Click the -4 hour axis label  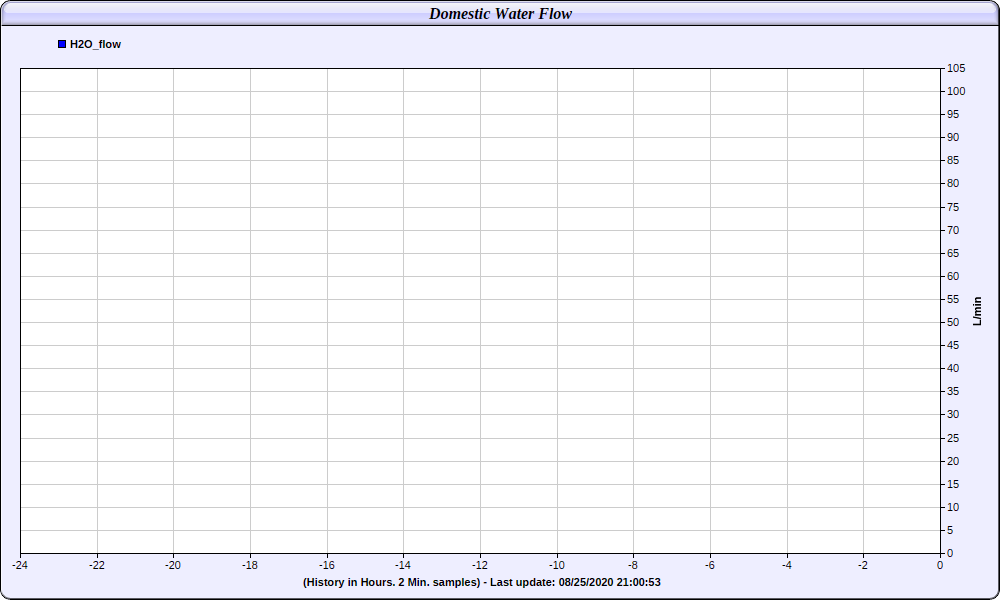[x=787, y=565]
